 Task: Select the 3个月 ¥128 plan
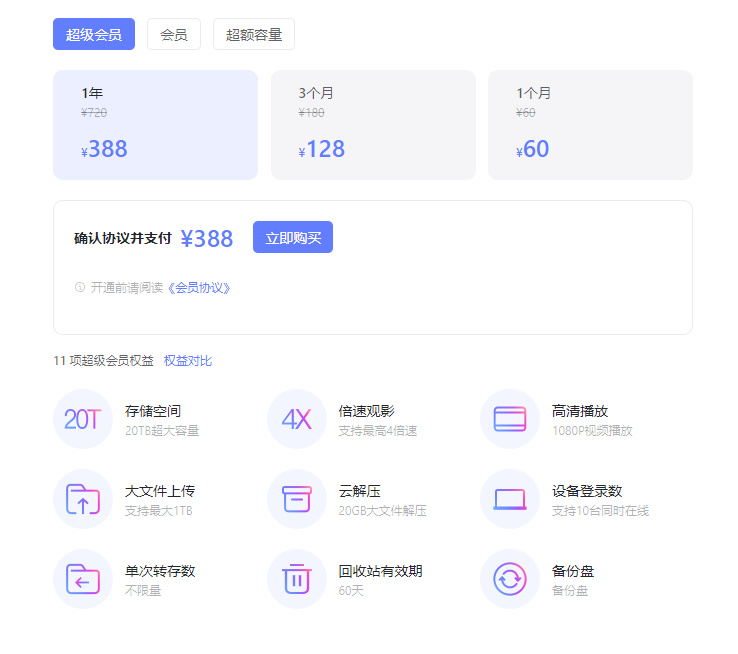373,125
